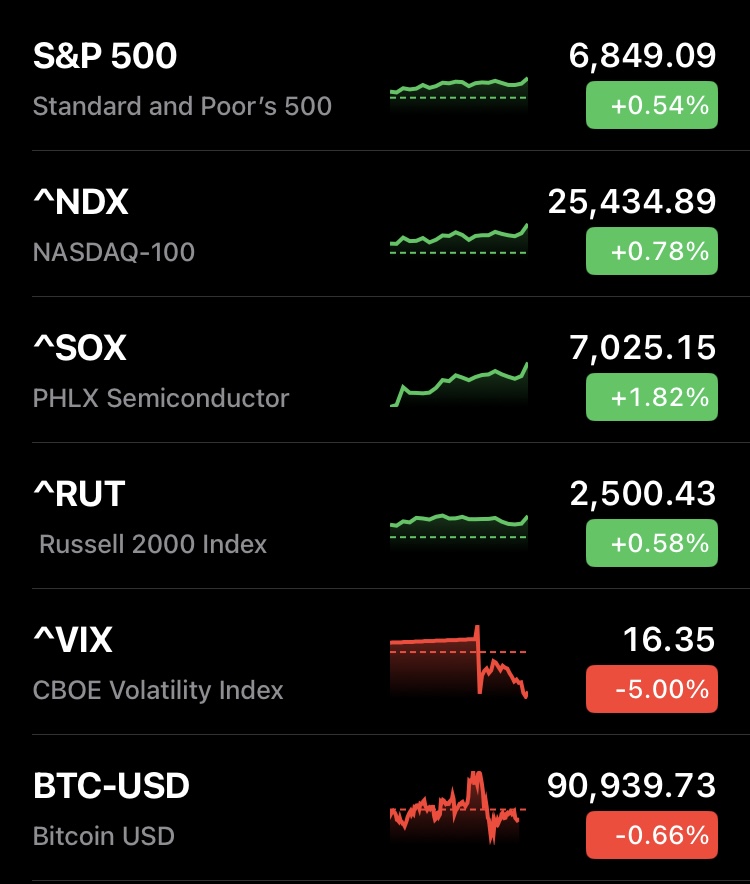Select the S&P 500 ticker title
This screenshot has height=884, width=750.
(x=105, y=56)
